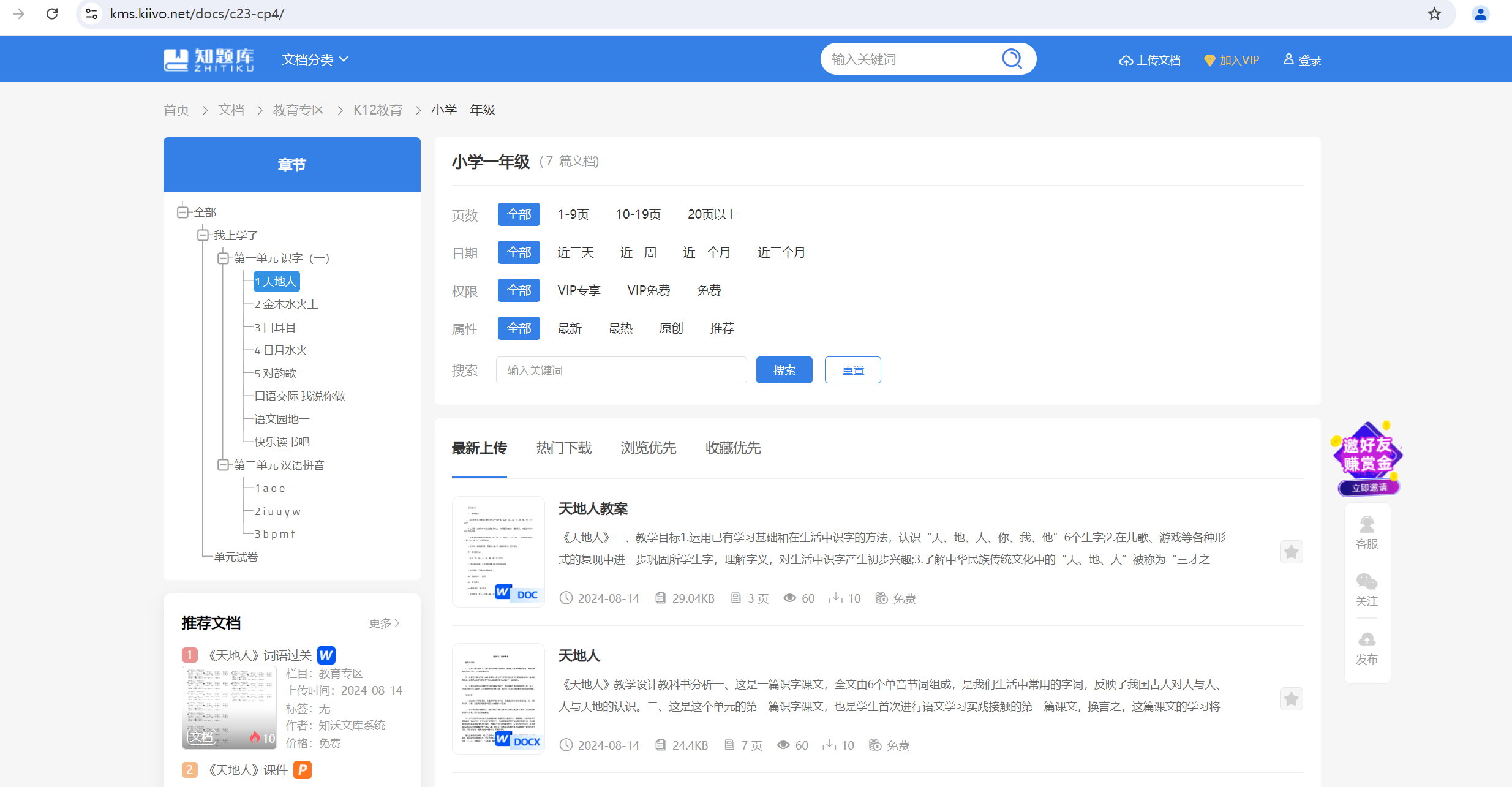The height and width of the screenshot is (787, 1512).
Task: Open 天地人教案 document title
Action: [x=593, y=508]
